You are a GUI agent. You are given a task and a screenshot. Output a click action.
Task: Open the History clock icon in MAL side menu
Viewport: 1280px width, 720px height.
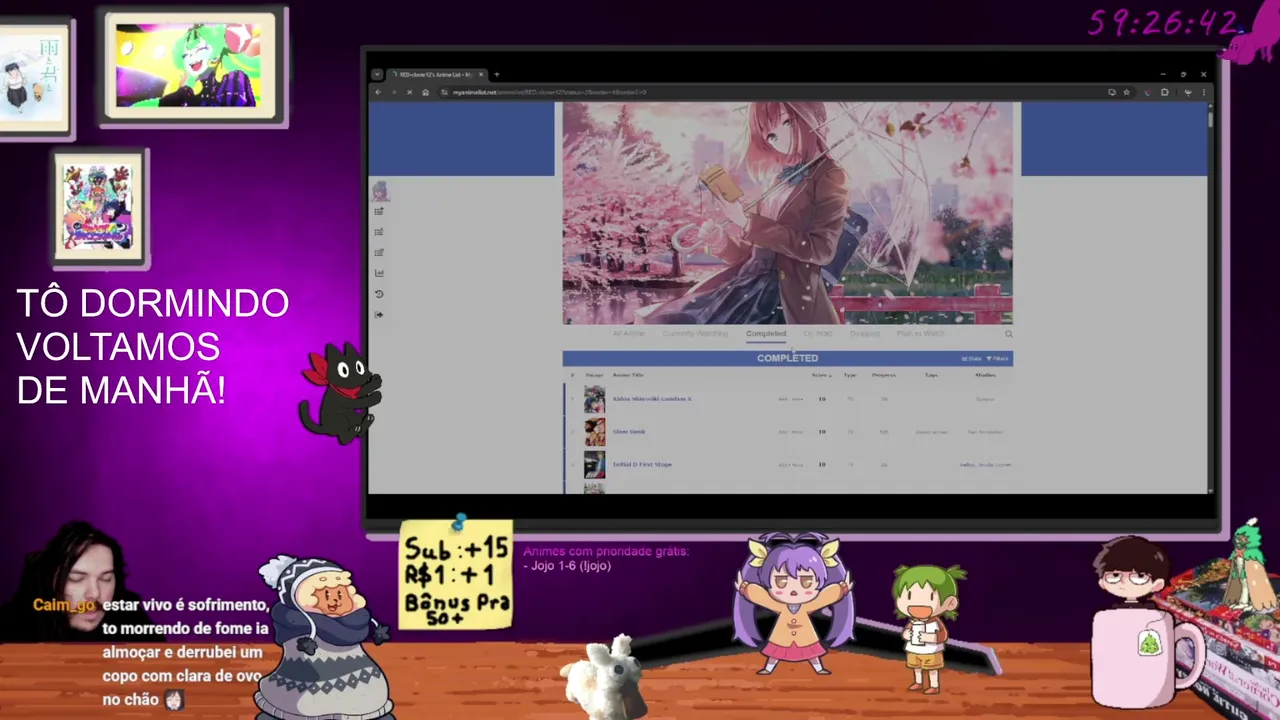pos(379,294)
